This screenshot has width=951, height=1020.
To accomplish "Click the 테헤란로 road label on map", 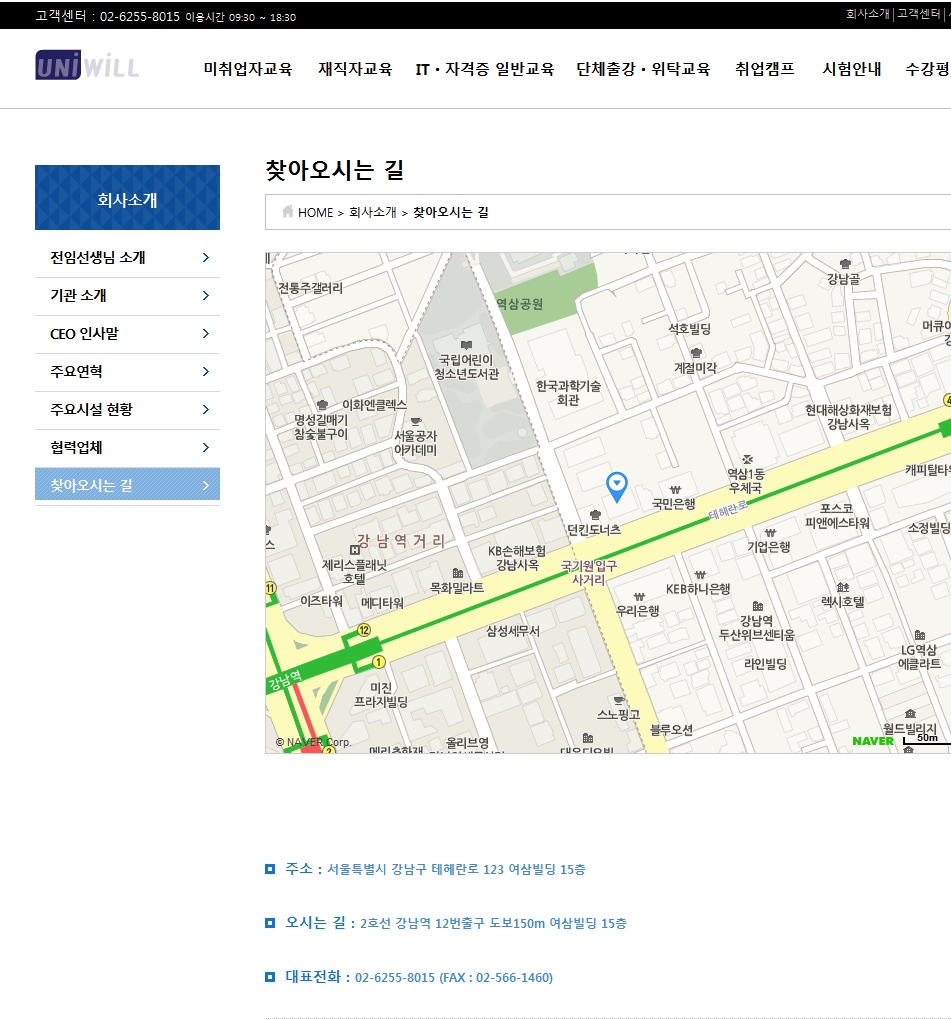I will point(728,509).
